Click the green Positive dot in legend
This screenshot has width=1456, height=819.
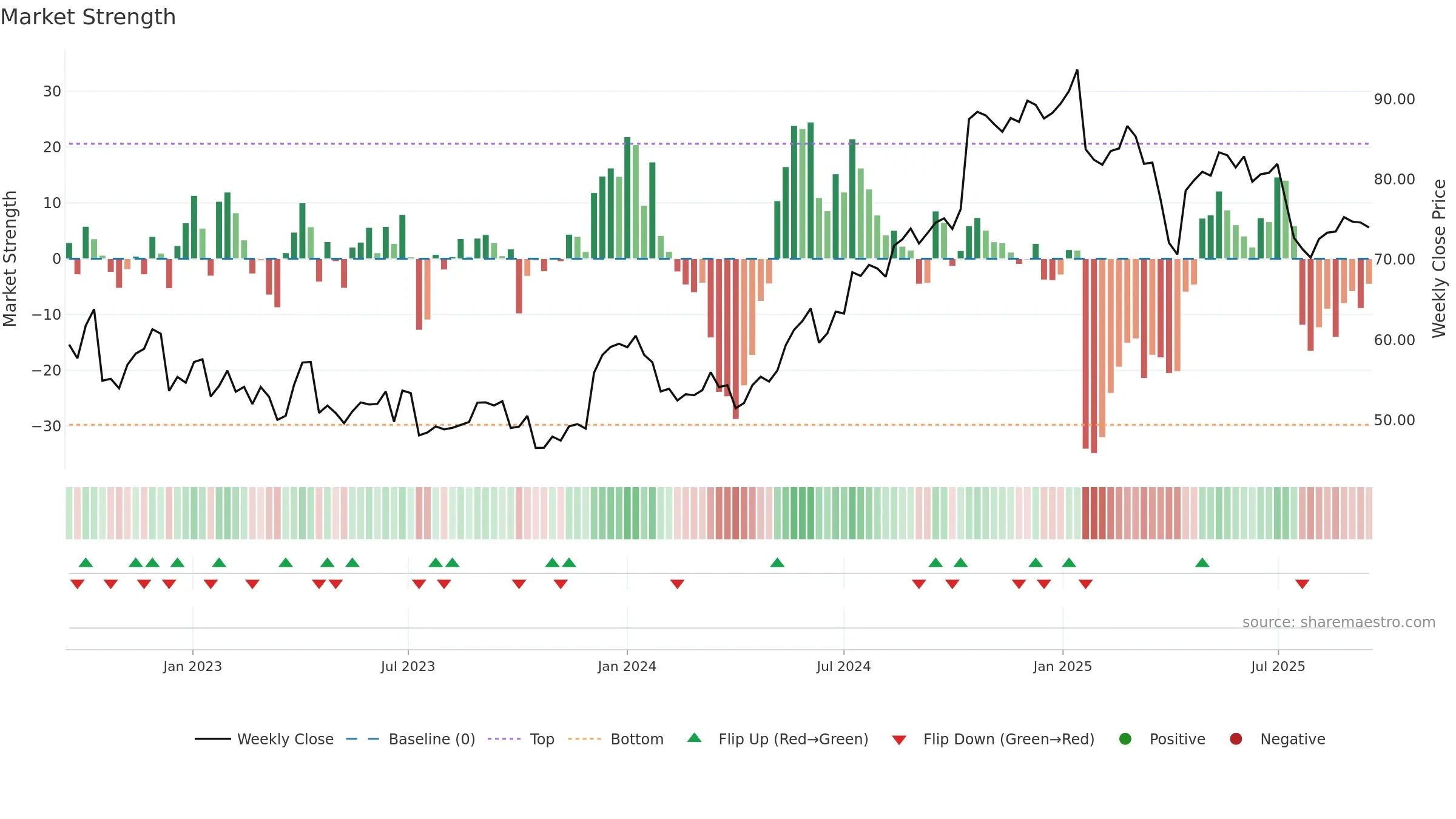(x=1125, y=739)
